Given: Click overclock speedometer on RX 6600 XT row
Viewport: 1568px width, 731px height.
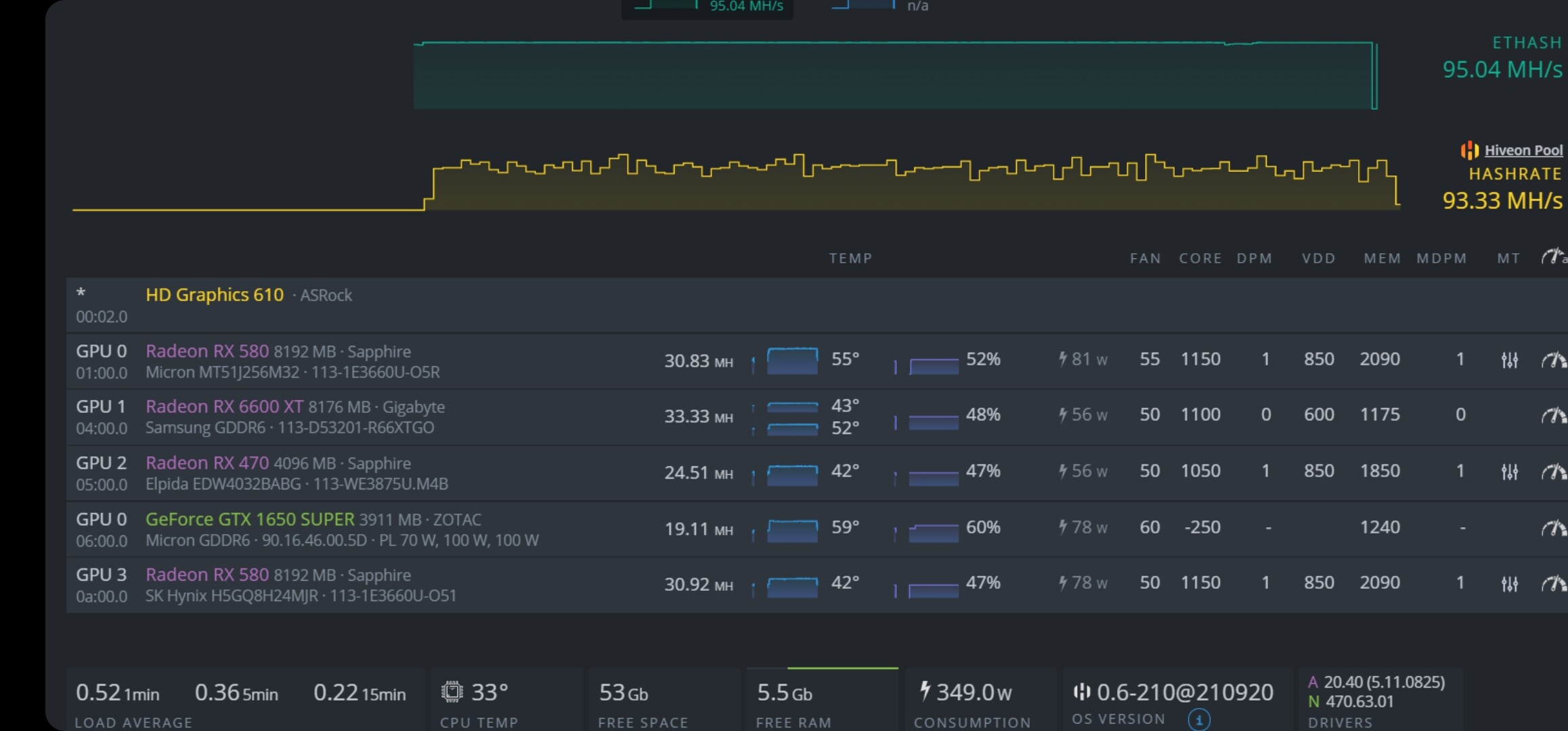Looking at the screenshot, I should point(1554,416).
